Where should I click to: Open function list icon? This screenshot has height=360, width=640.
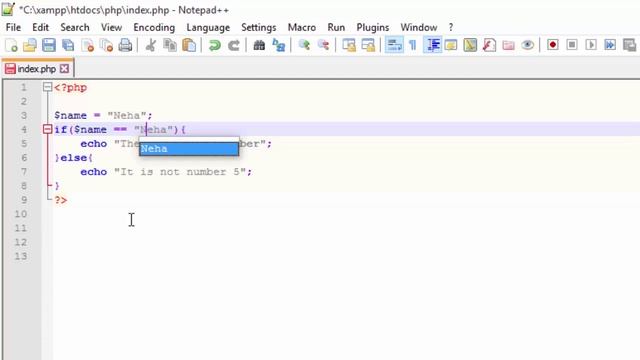pos(489,45)
